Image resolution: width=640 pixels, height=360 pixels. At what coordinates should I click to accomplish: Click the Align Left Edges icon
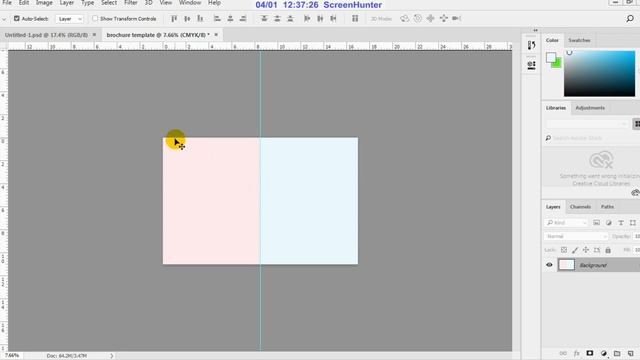[x=217, y=18]
